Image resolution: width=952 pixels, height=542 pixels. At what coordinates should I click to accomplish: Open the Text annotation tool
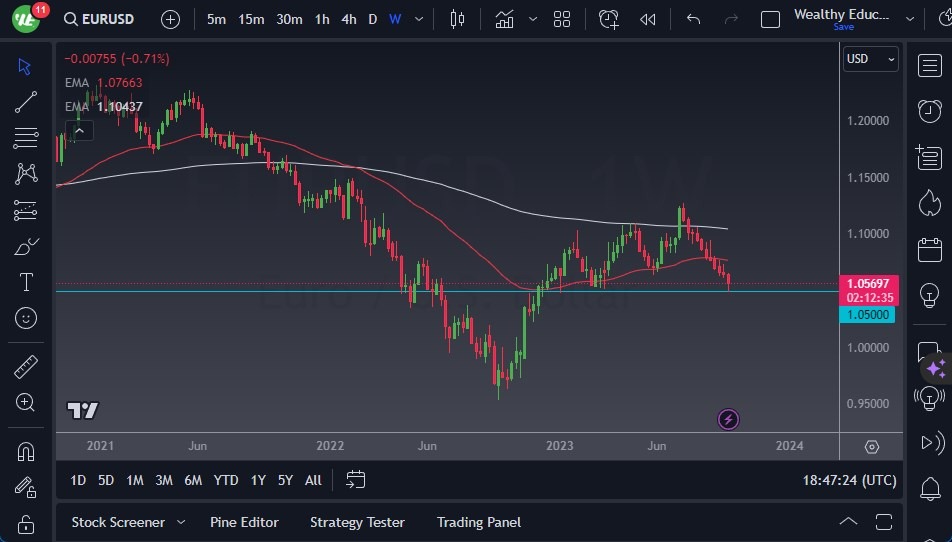pyautogui.click(x=26, y=282)
